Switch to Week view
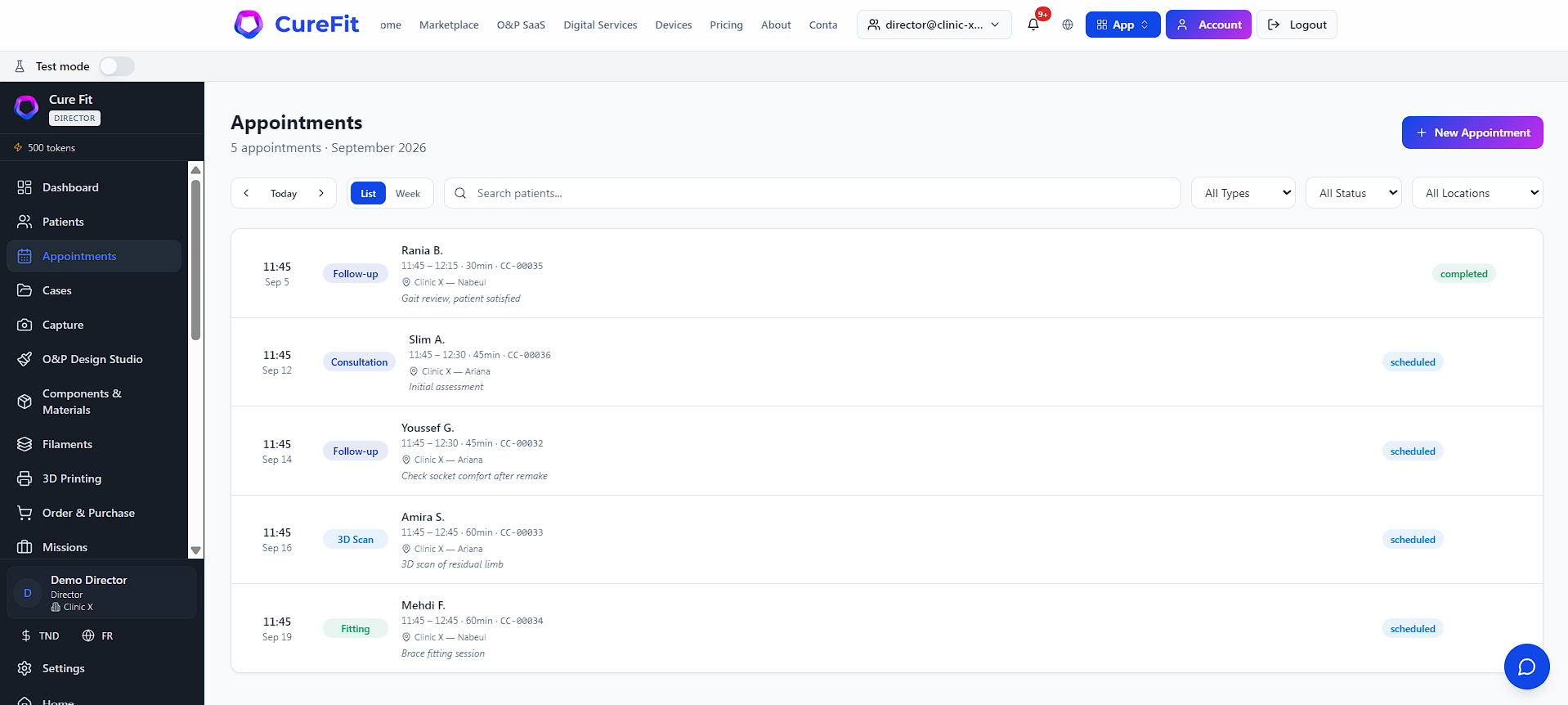Screen dimensions: 1568x705 (x=408, y=193)
